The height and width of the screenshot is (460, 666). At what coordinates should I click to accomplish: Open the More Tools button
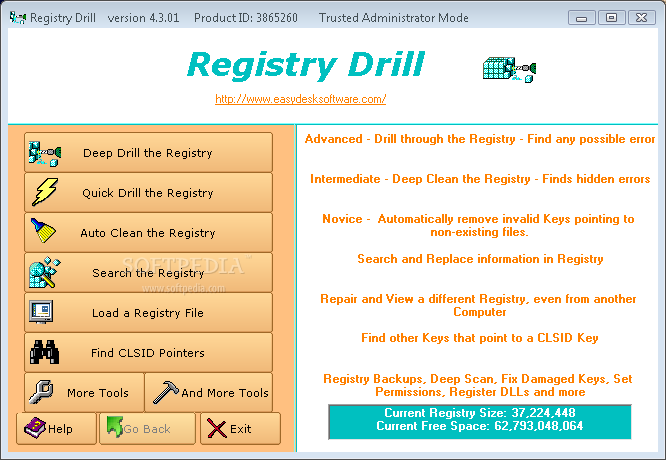point(85,392)
